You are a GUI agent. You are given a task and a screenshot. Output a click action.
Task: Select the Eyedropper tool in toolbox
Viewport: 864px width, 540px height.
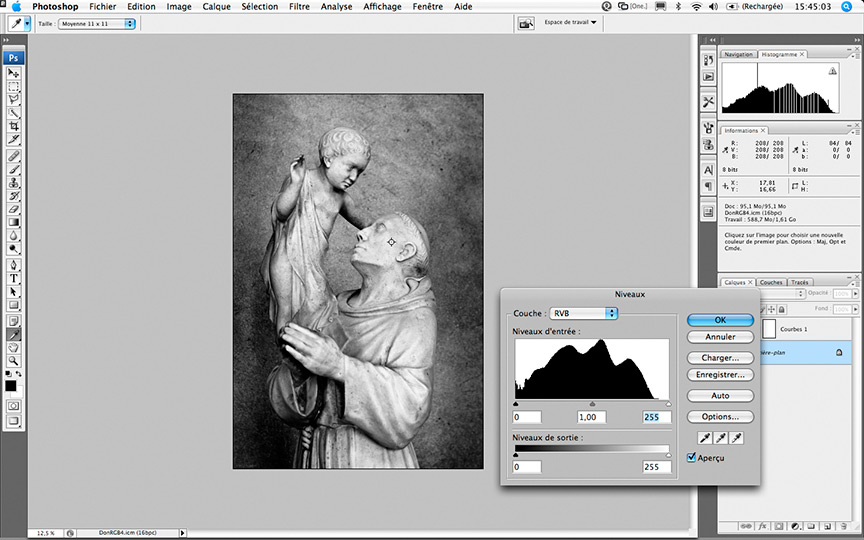13,334
